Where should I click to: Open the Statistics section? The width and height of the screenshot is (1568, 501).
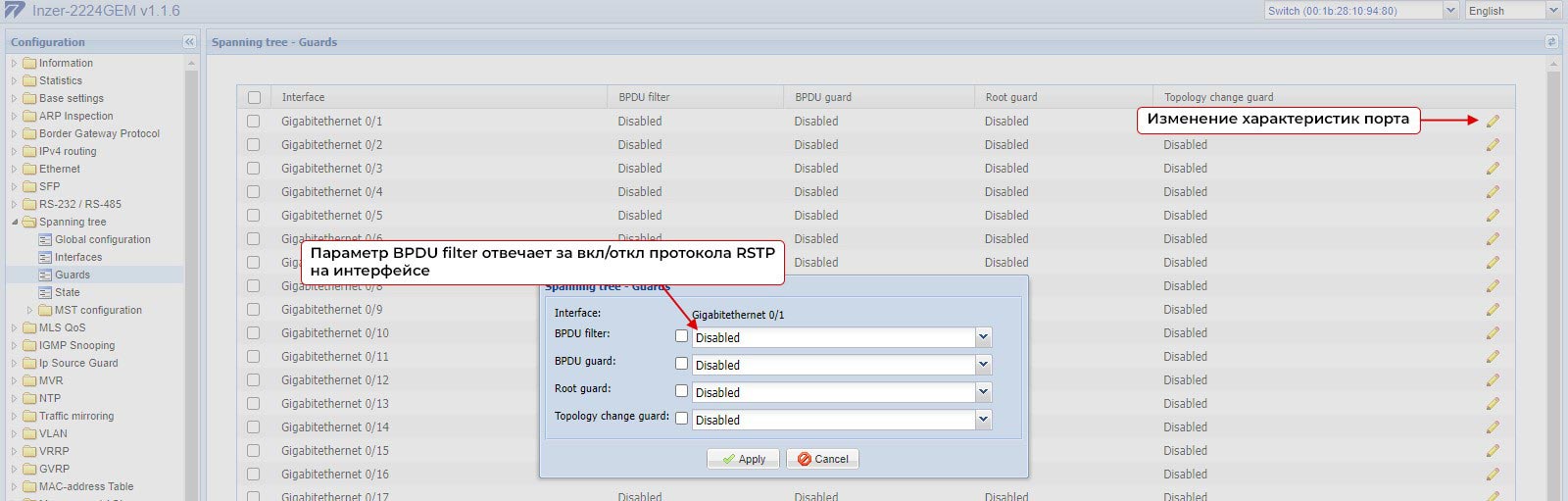click(x=61, y=81)
